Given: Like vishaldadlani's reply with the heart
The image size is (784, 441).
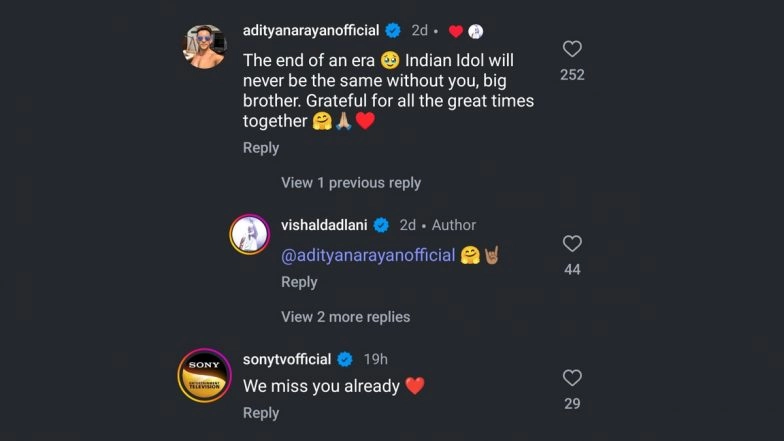Looking at the screenshot, I should [x=572, y=243].
